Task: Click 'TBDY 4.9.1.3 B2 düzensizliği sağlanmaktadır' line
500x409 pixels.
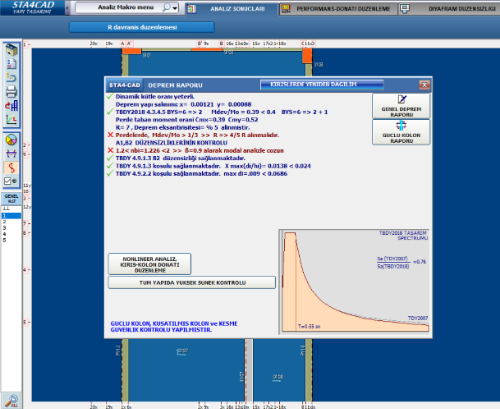Action: 180,158
